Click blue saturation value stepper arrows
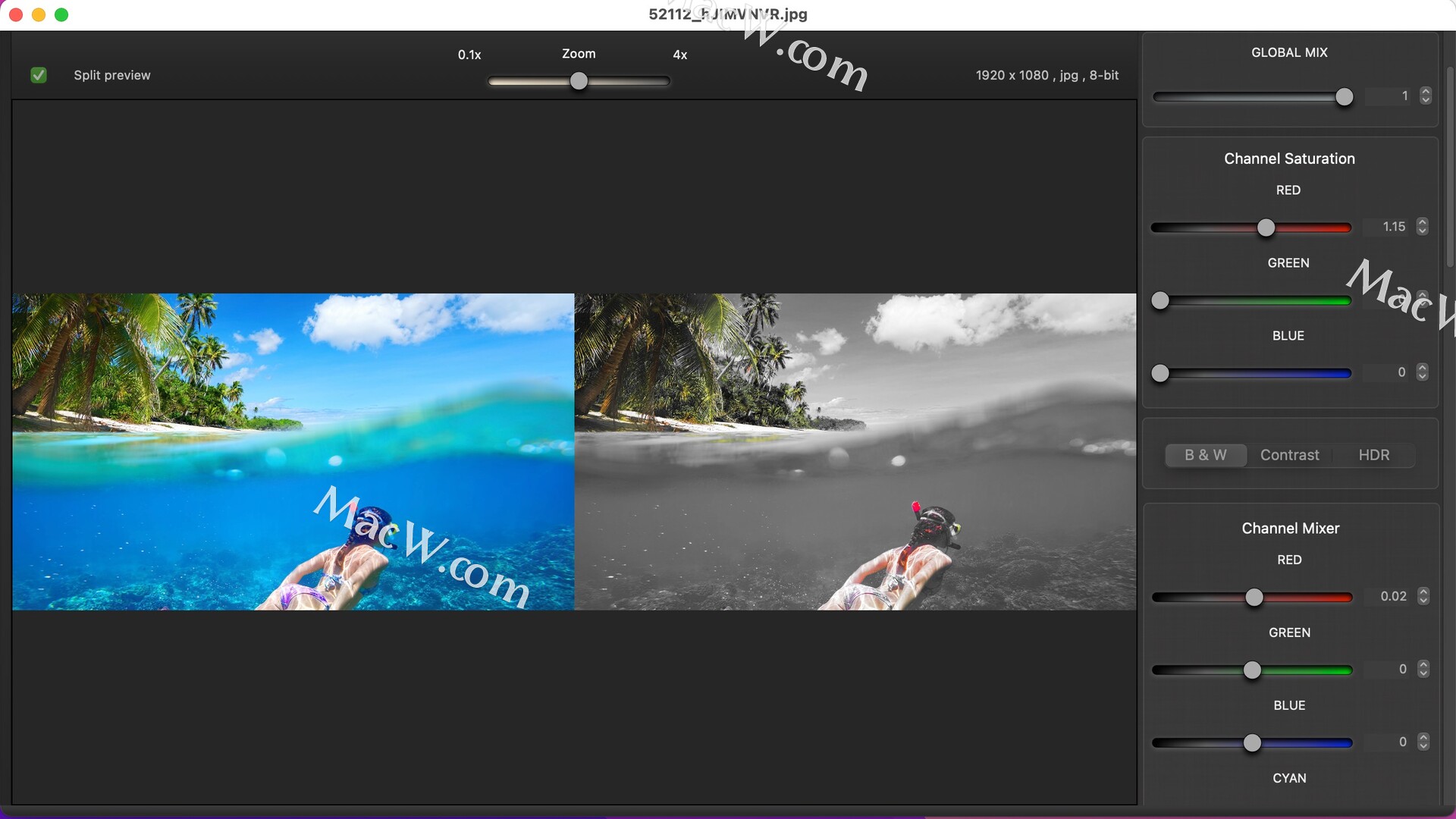The width and height of the screenshot is (1456, 819). pyautogui.click(x=1423, y=372)
